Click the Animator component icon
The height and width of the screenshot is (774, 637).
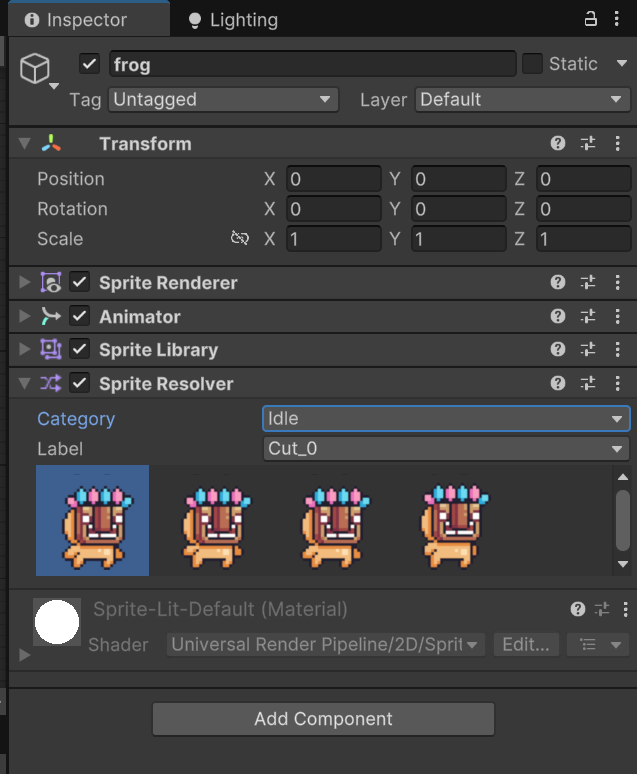point(51,316)
